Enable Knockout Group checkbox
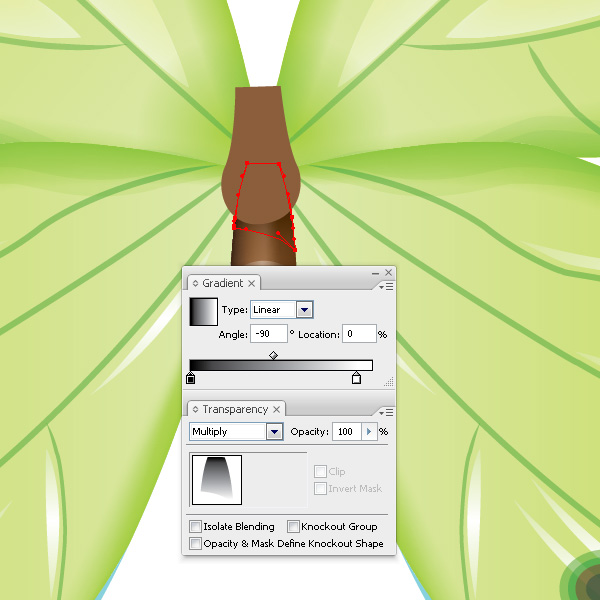 pos(293,527)
